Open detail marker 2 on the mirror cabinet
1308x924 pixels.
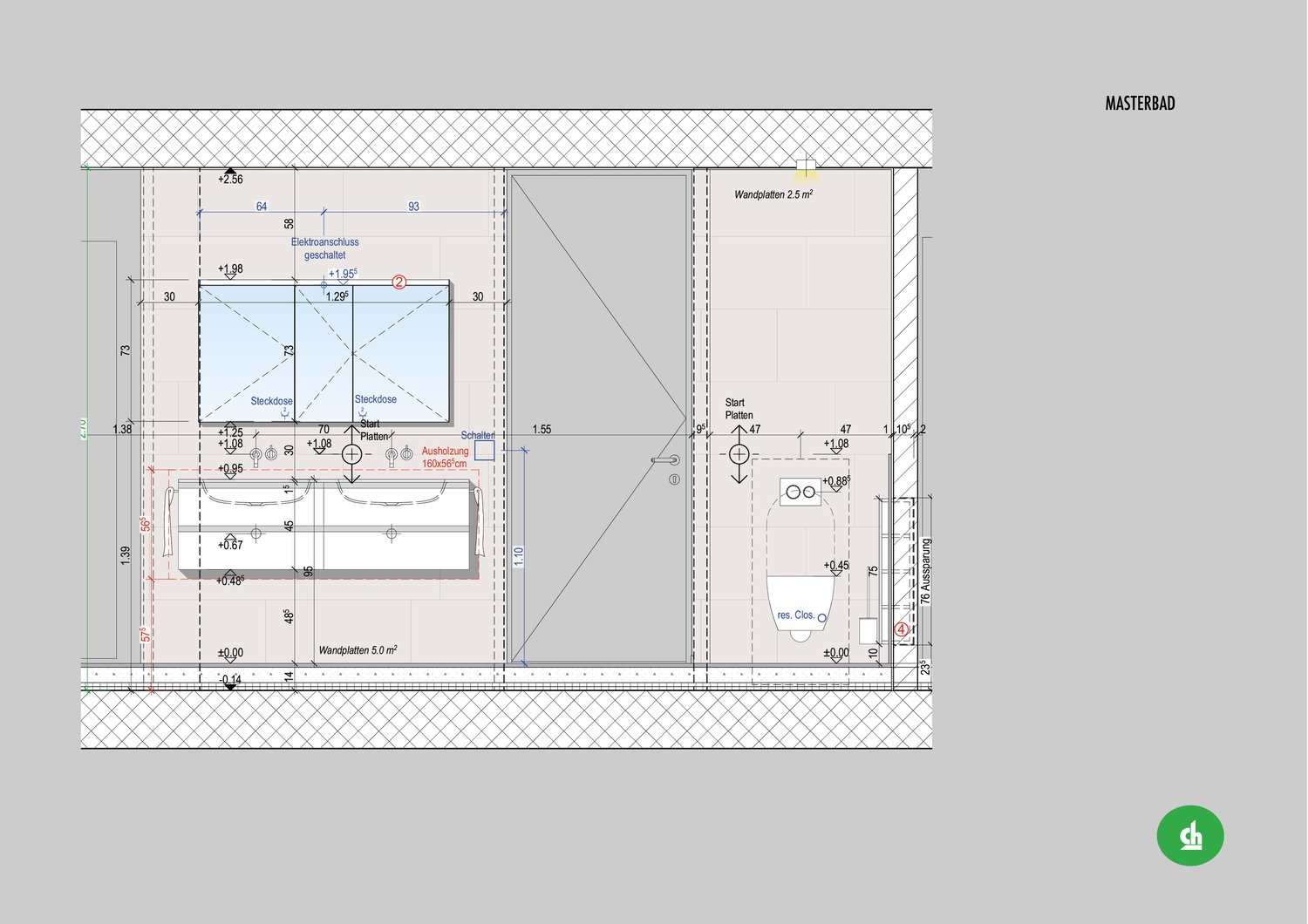399,282
